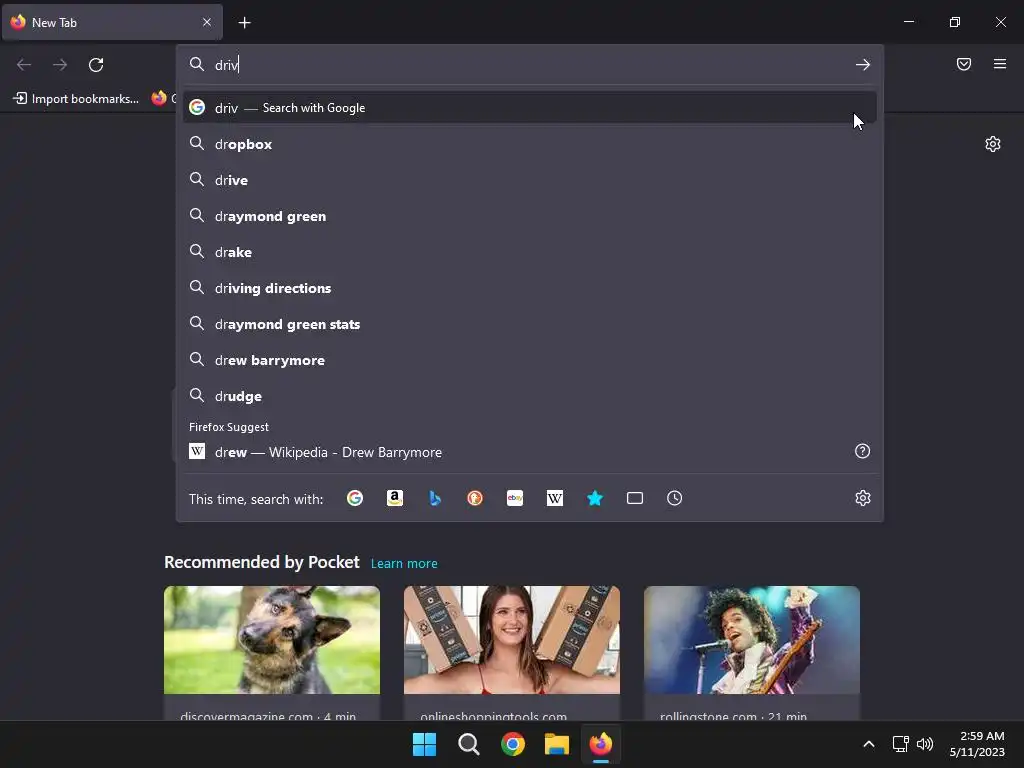Viewport: 1024px width, 768px height.
Task: Select drive suggestion
Action: point(530,180)
